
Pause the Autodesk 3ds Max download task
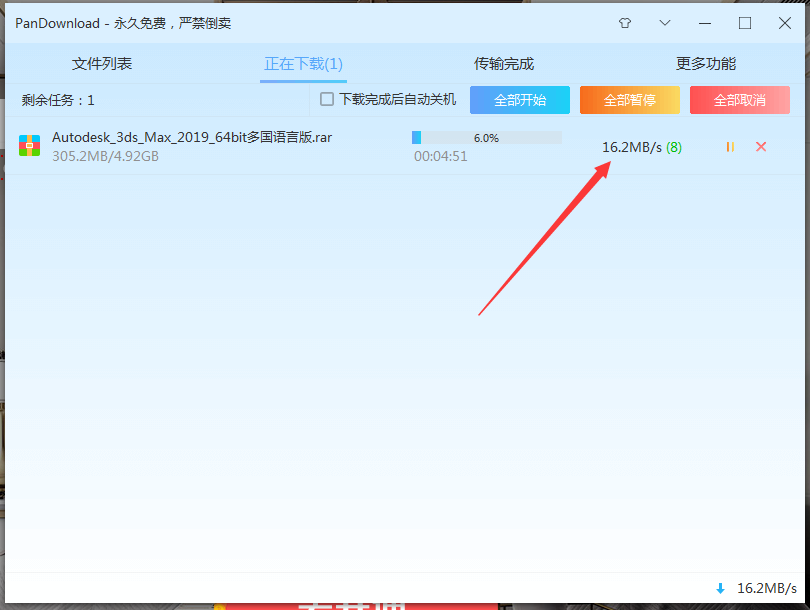tap(729, 146)
